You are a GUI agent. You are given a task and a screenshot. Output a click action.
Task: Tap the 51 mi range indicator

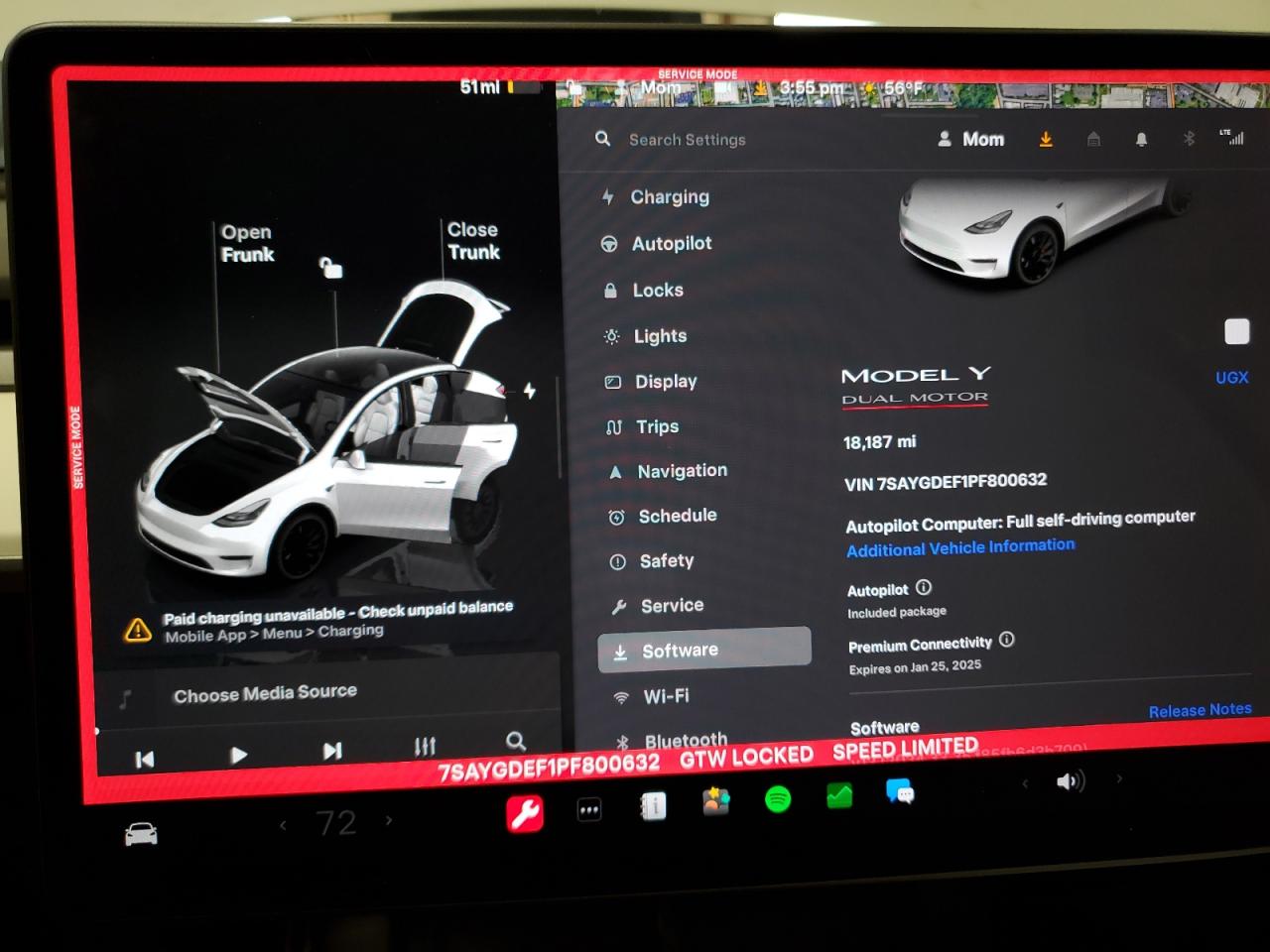point(479,87)
